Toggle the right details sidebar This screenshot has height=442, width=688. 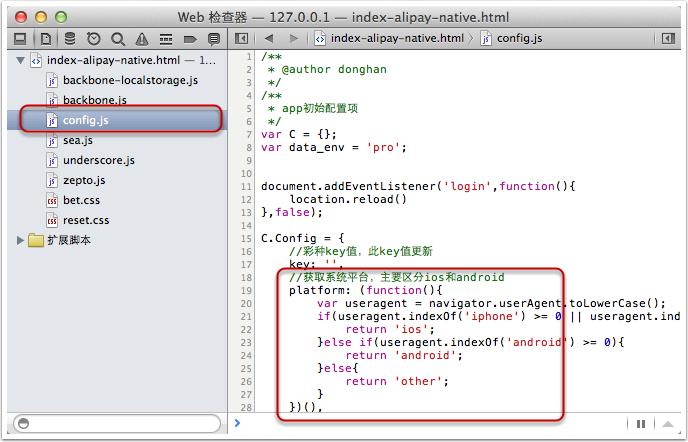[669, 424]
